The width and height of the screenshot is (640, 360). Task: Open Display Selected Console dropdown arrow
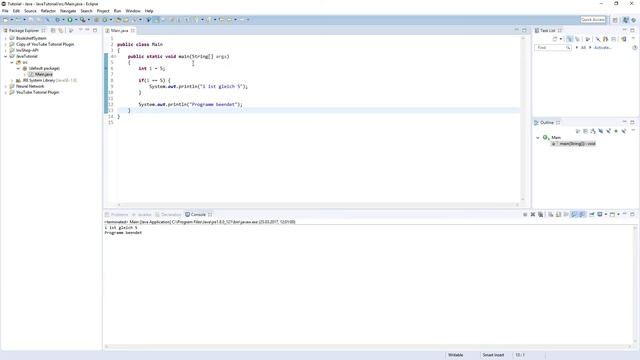(x=606, y=214)
